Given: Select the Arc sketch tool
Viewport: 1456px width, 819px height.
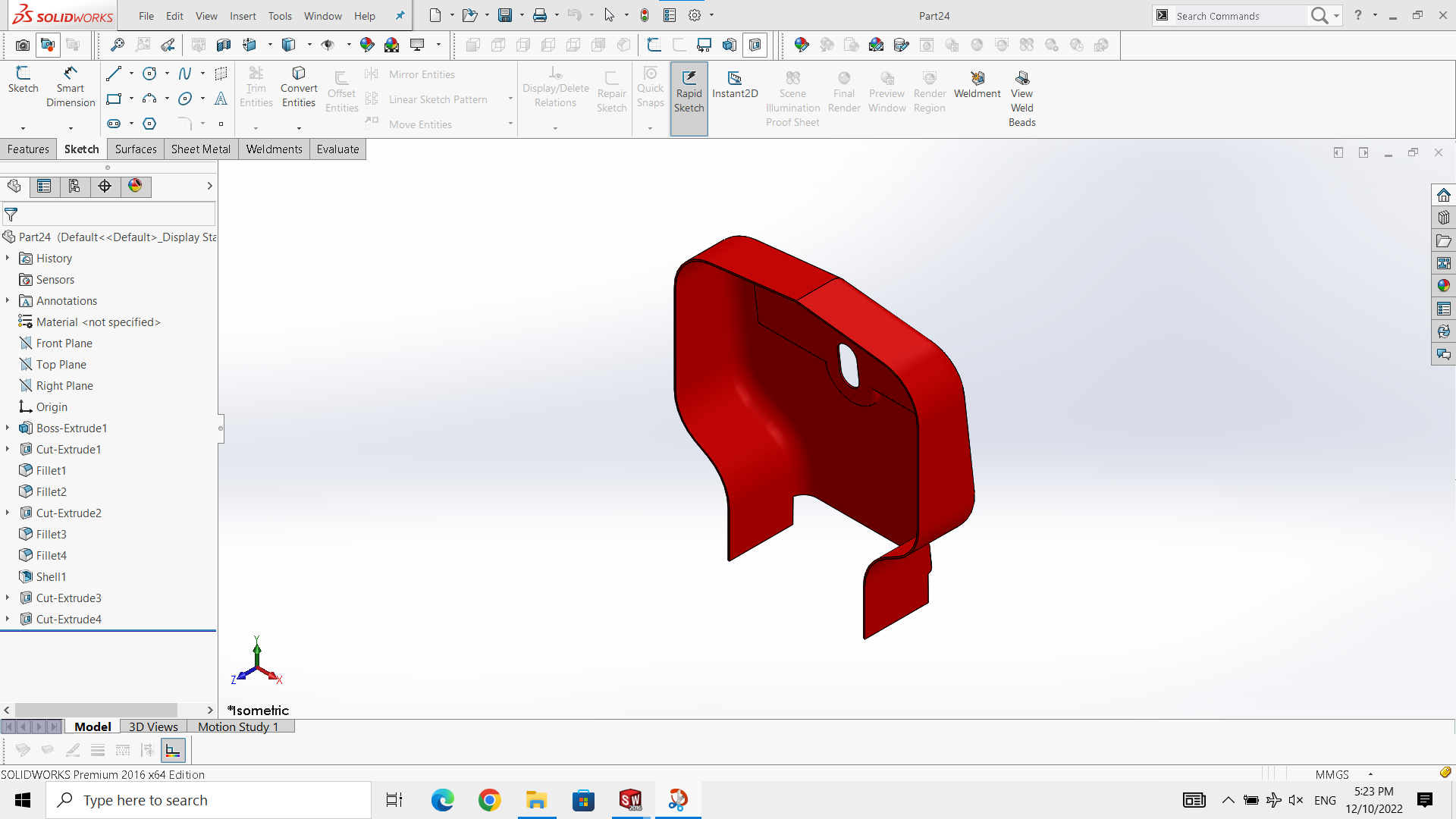Looking at the screenshot, I should click(149, 99).
